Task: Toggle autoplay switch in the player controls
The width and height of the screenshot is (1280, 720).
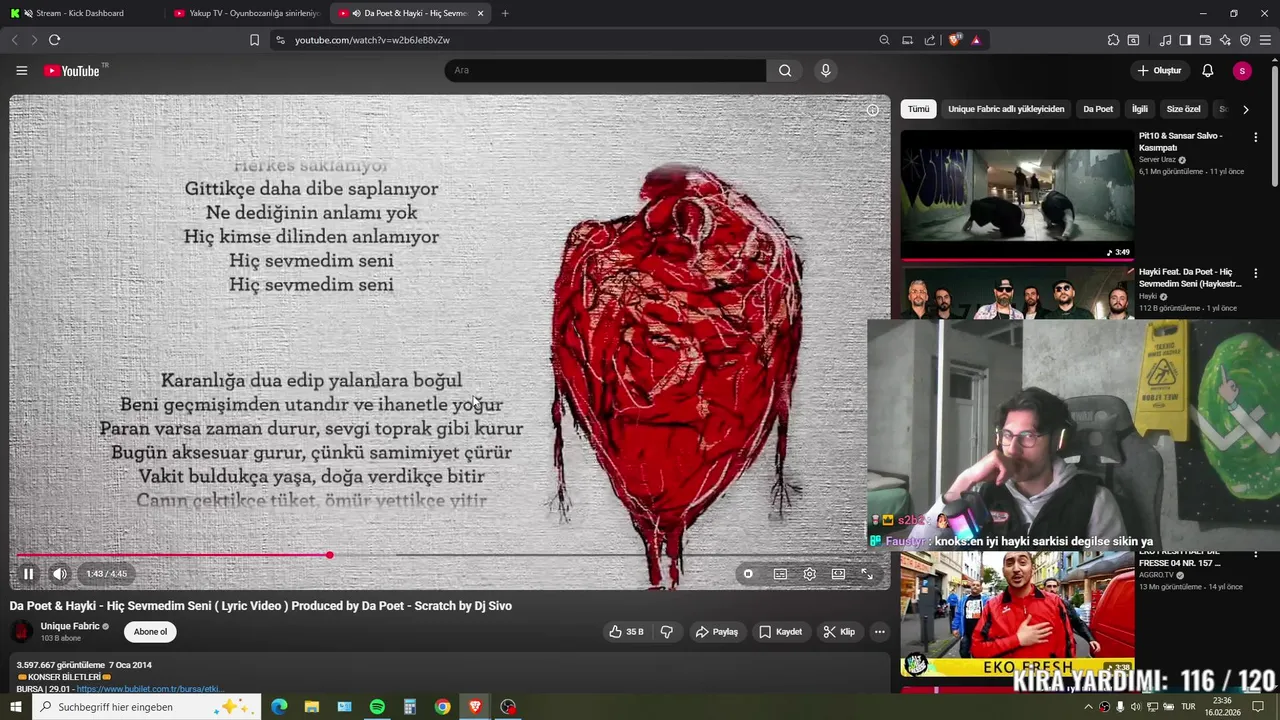Action: click(x=748, y=574)
